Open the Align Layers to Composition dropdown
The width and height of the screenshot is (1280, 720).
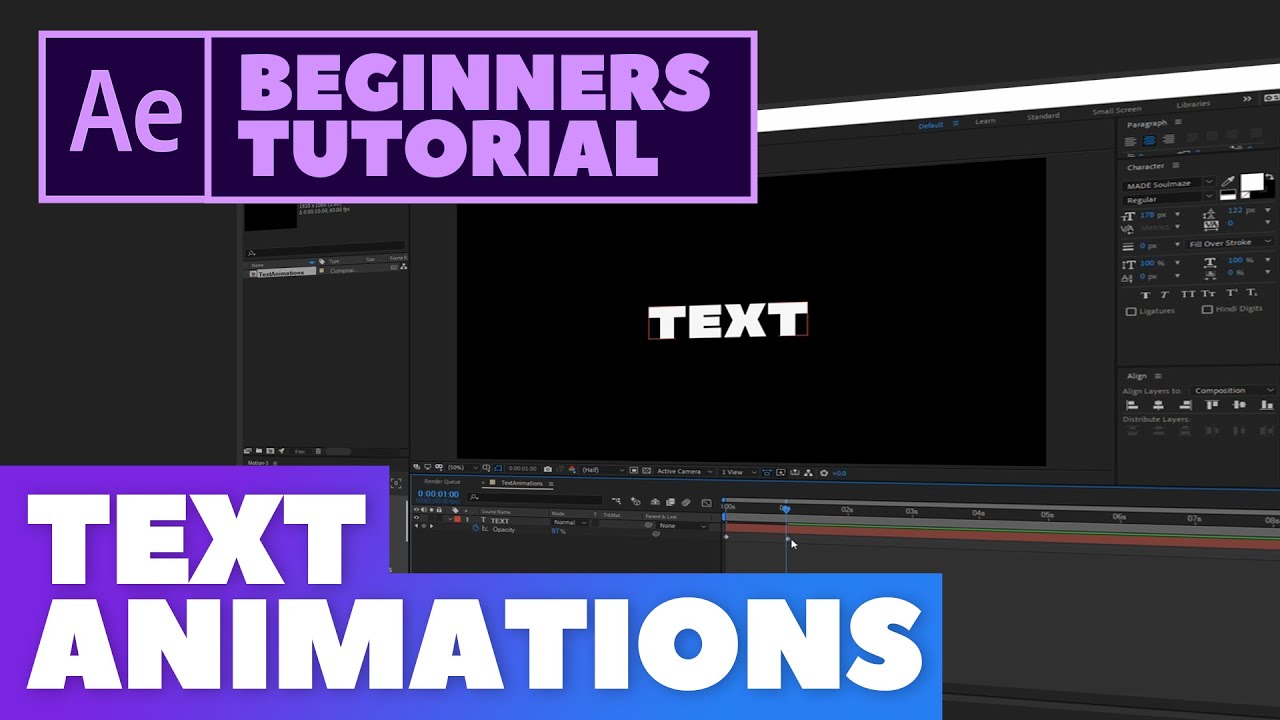coord(1234,391)
